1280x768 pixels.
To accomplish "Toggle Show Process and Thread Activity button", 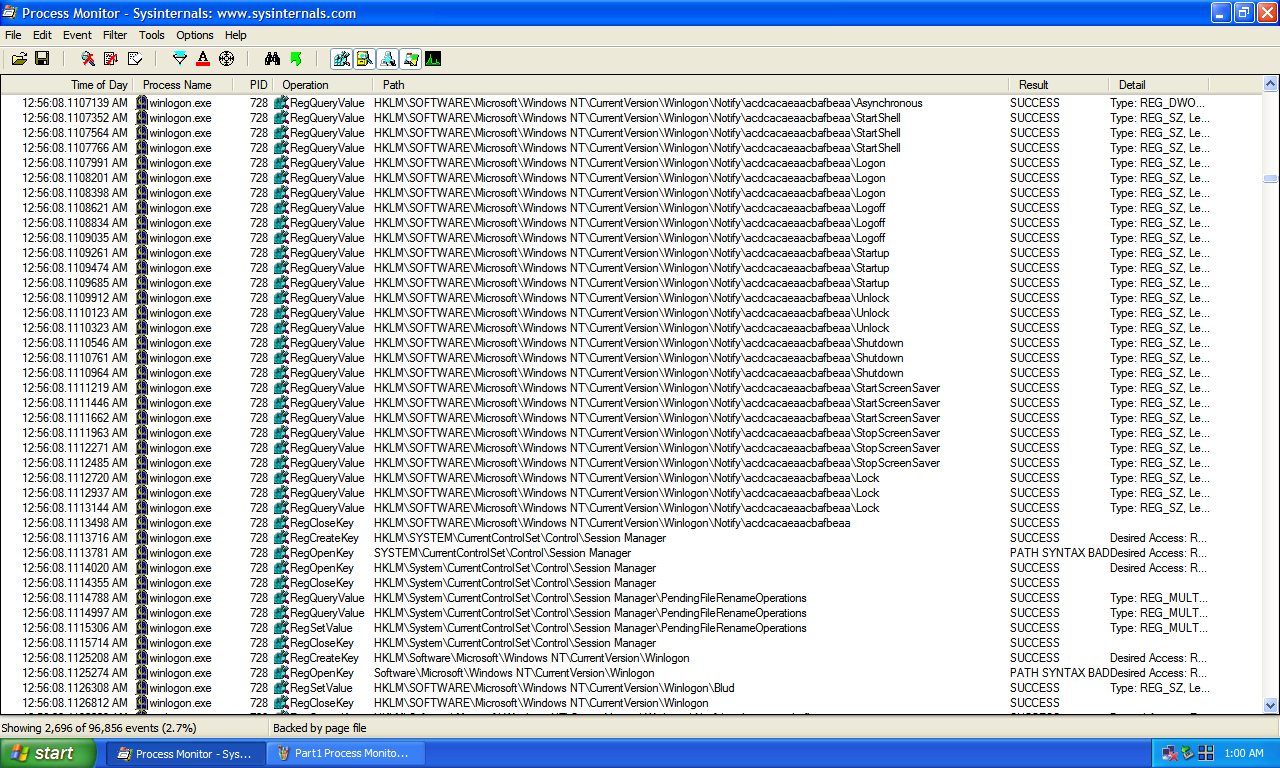I will [410, 59].
